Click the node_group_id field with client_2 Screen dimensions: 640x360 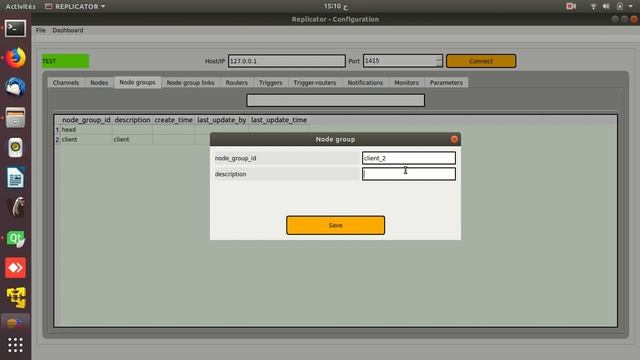(x=409, y=158)
